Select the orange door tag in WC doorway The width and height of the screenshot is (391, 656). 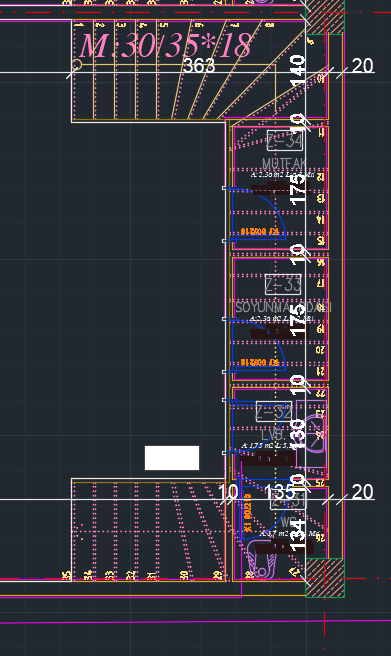coord(248,512)
